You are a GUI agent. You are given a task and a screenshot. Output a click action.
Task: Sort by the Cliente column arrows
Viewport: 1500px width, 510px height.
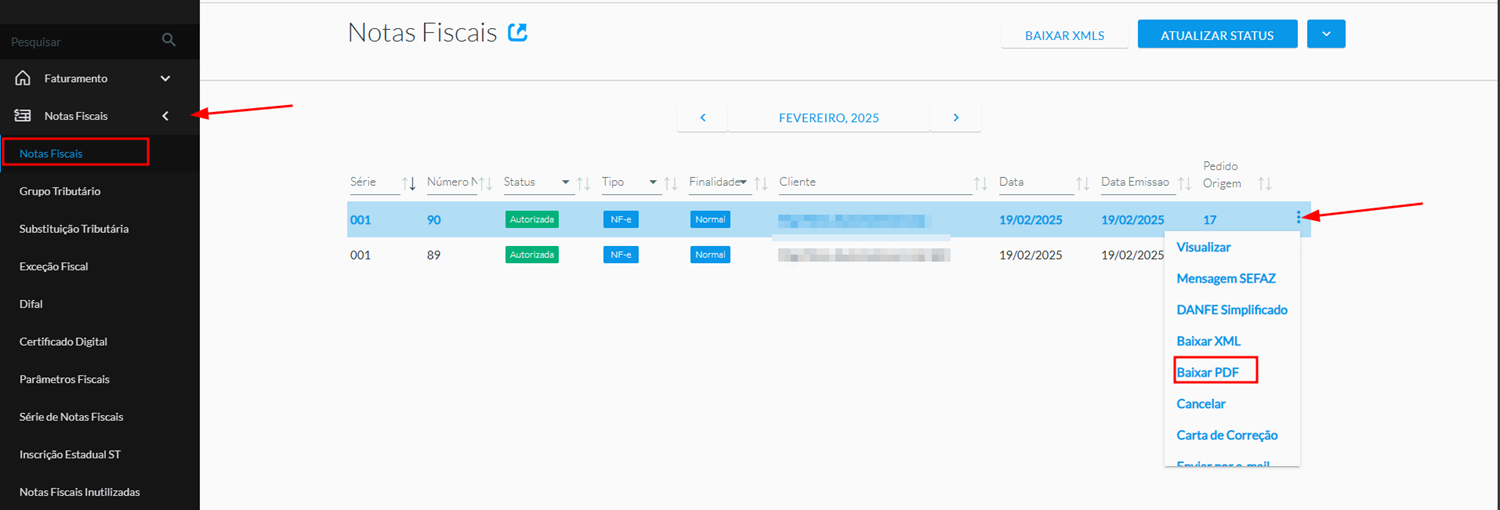click(x=981, y=183)
